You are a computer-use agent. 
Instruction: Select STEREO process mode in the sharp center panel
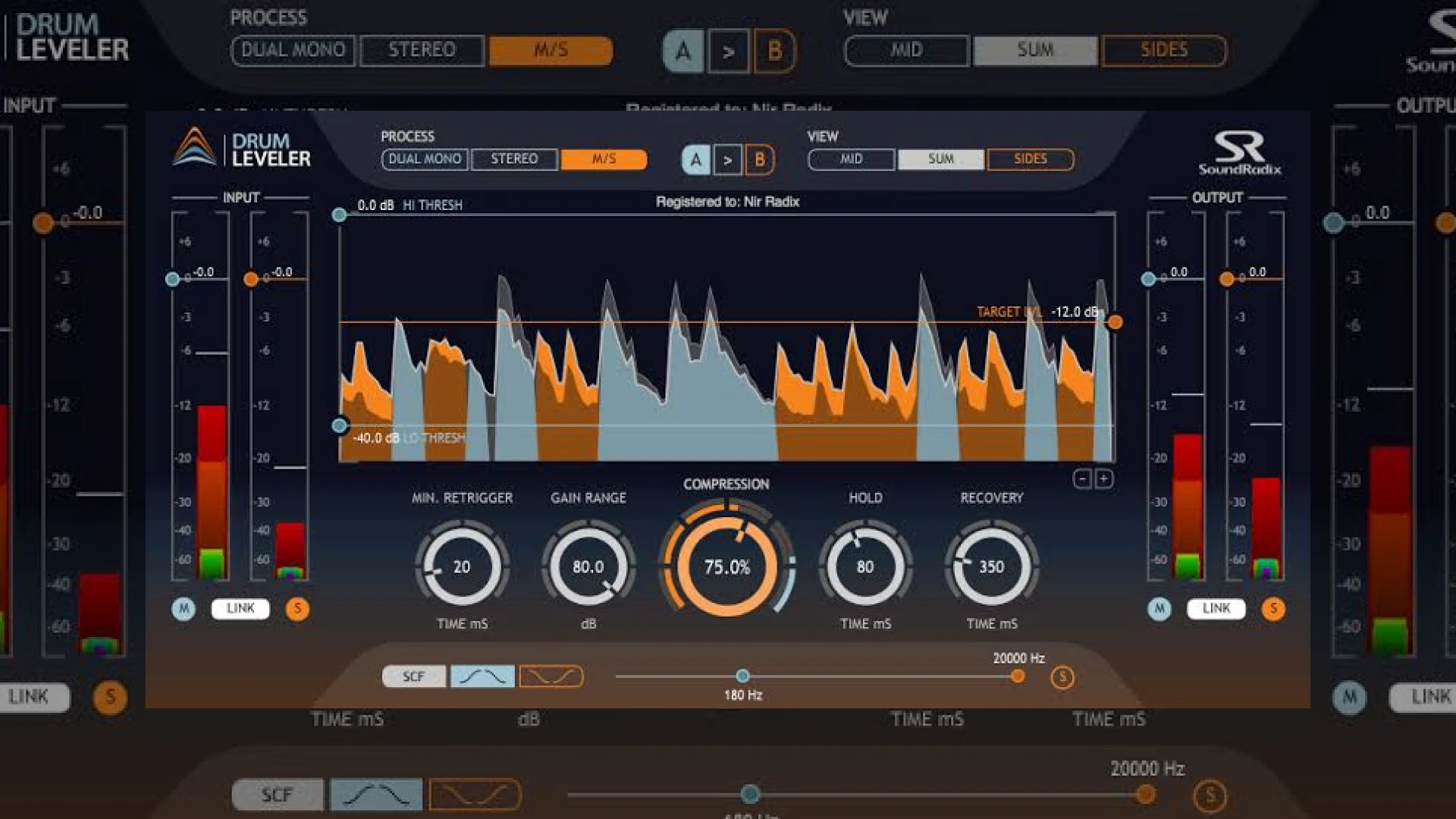[514, 159]
